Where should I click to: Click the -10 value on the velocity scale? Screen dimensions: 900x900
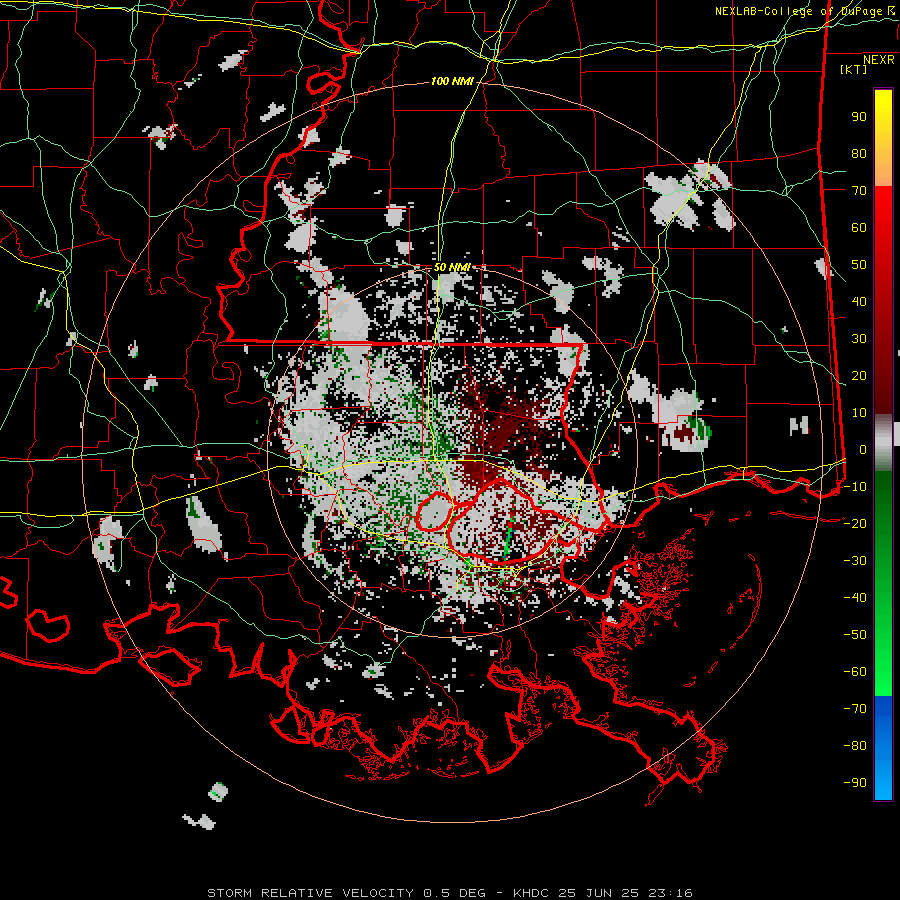[855, 487]
